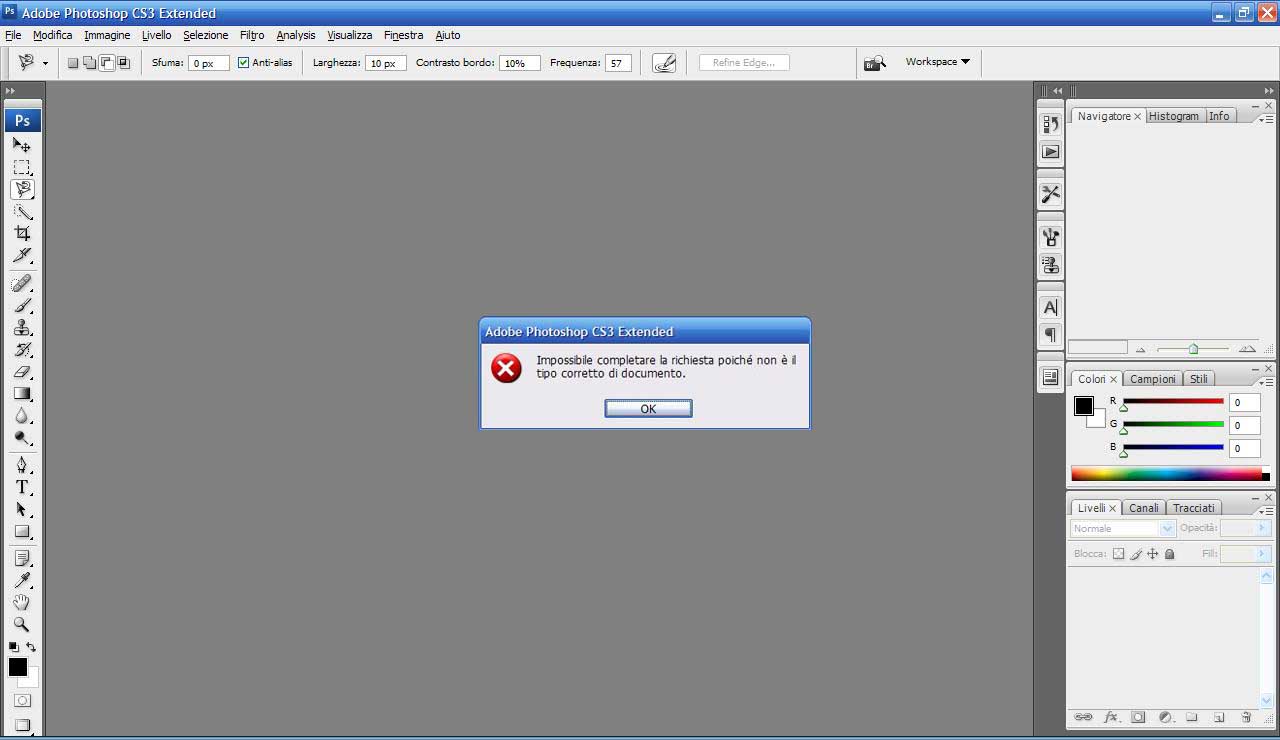
Task: Click the layer style fx button
Action: pos(1111,717)
